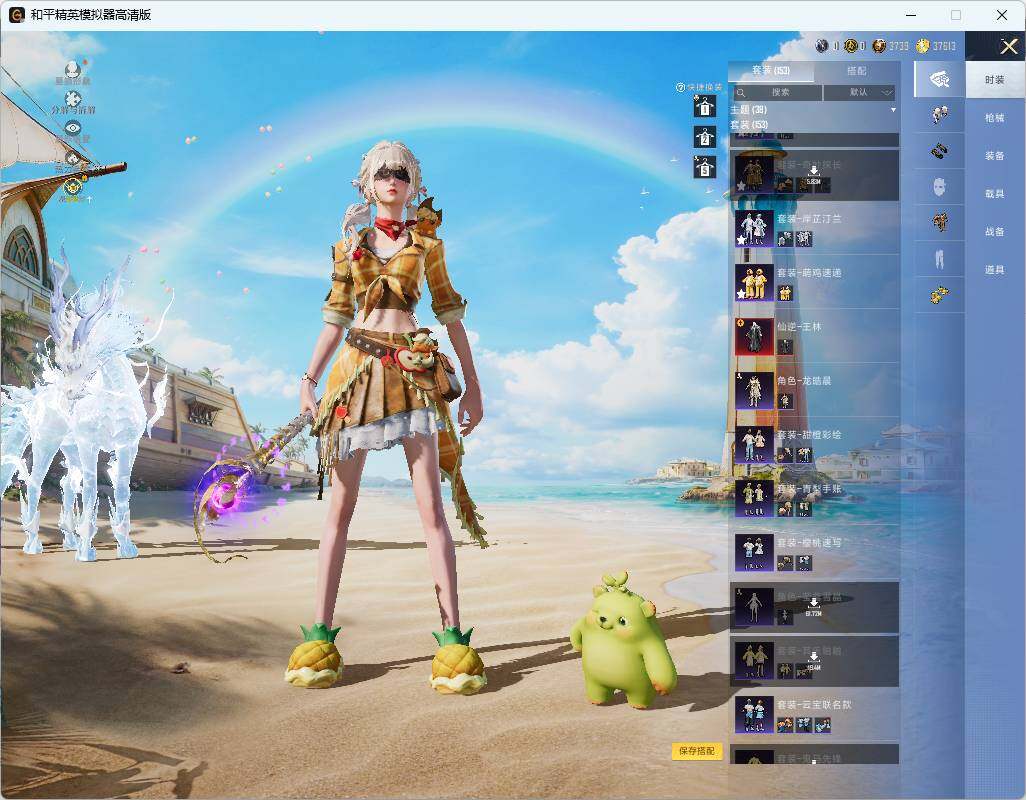Click the bronze coin 3739 balance
Image resolution: width=1026 pixels, height=800 pixels.
coord(891,46)
